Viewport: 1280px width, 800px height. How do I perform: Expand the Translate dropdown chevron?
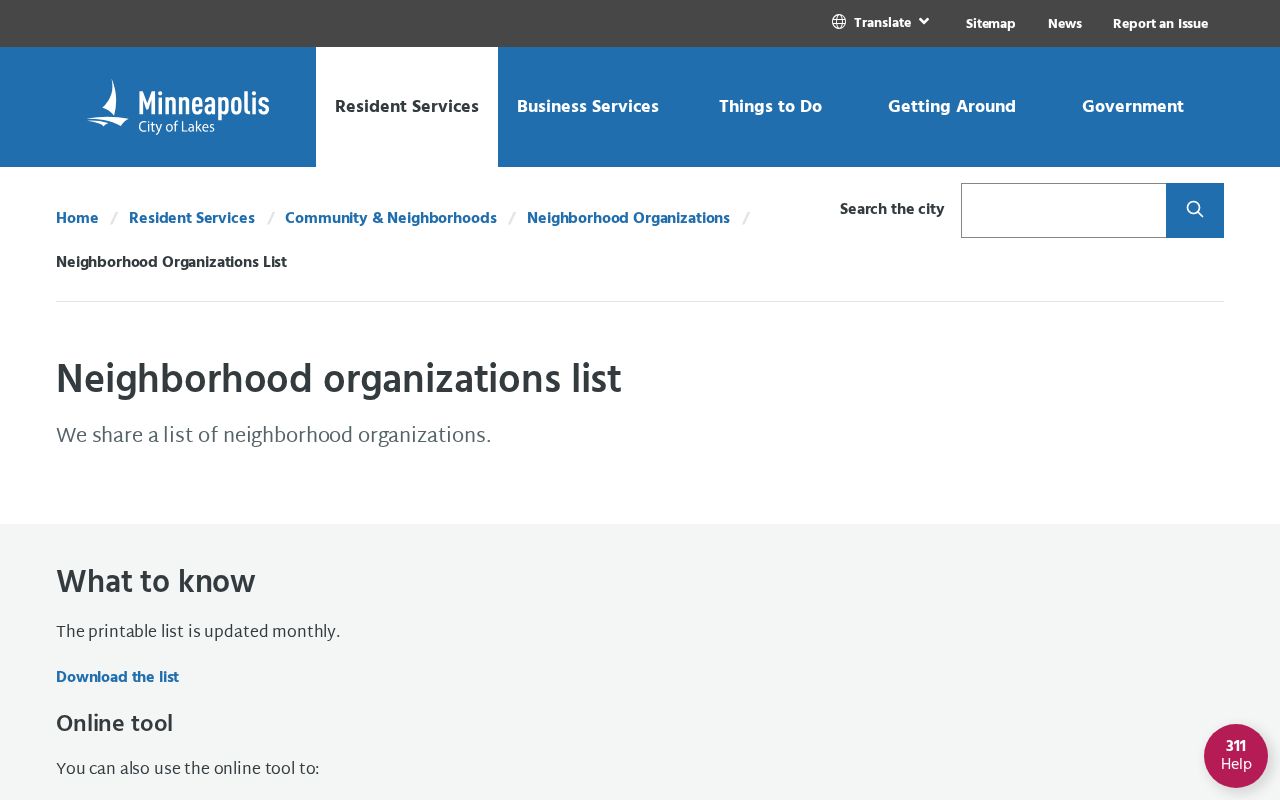pyautogui.click(x=924, y=21)
